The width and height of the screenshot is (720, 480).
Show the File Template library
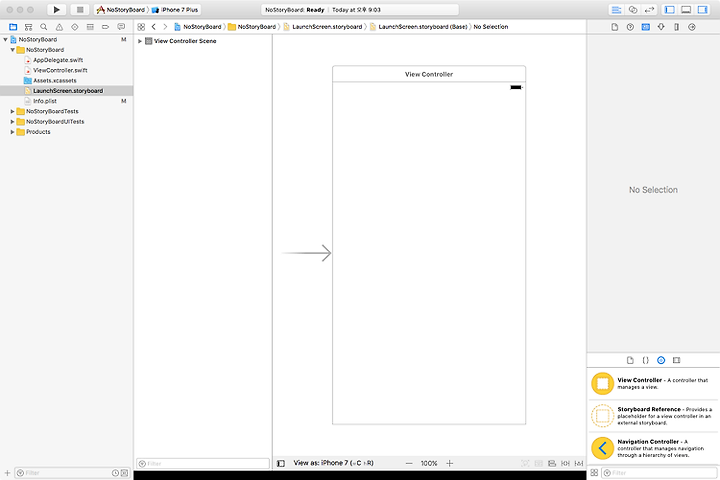coord(630,360)
